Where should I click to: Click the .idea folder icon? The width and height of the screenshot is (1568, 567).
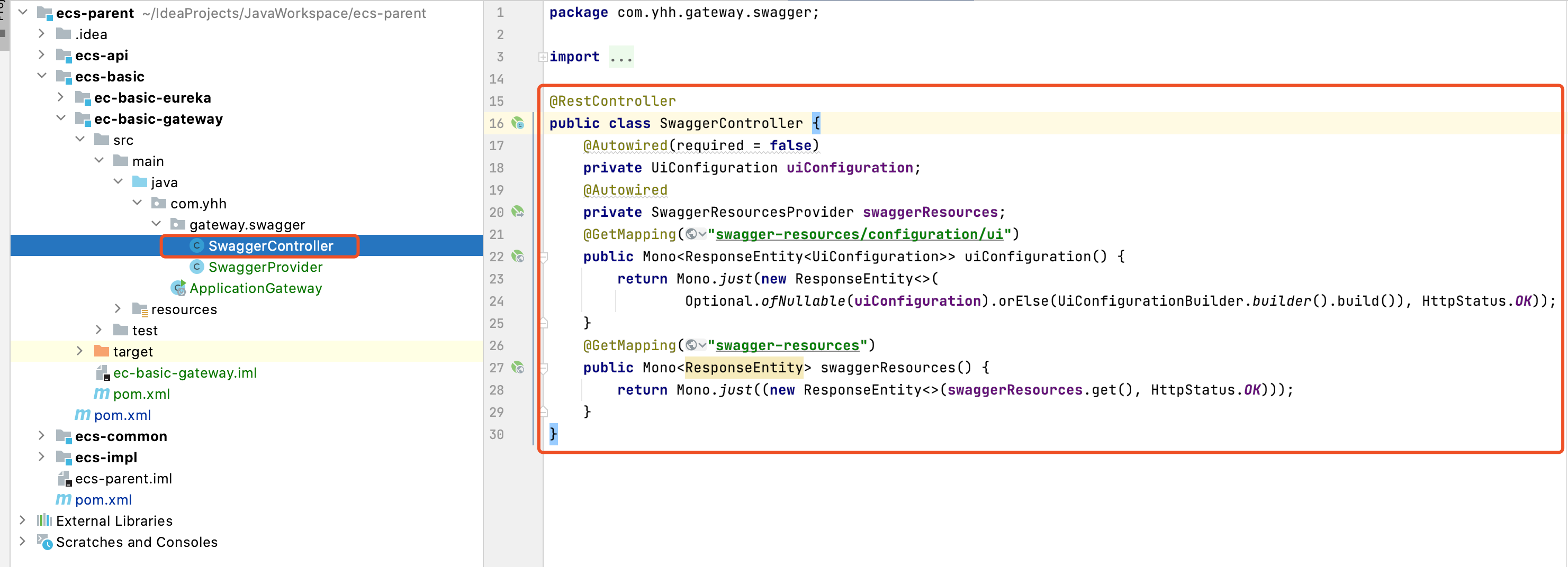click(64, 34)
